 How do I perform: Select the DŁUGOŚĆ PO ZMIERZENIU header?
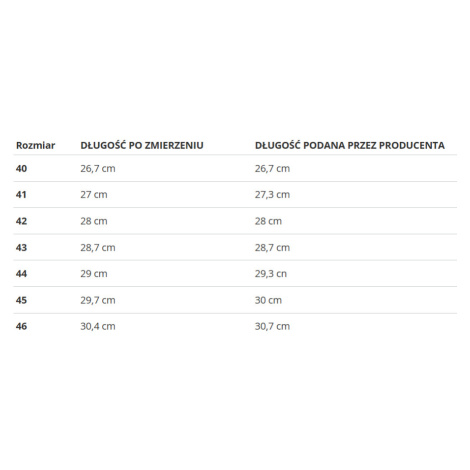click(x=142, y=145)
